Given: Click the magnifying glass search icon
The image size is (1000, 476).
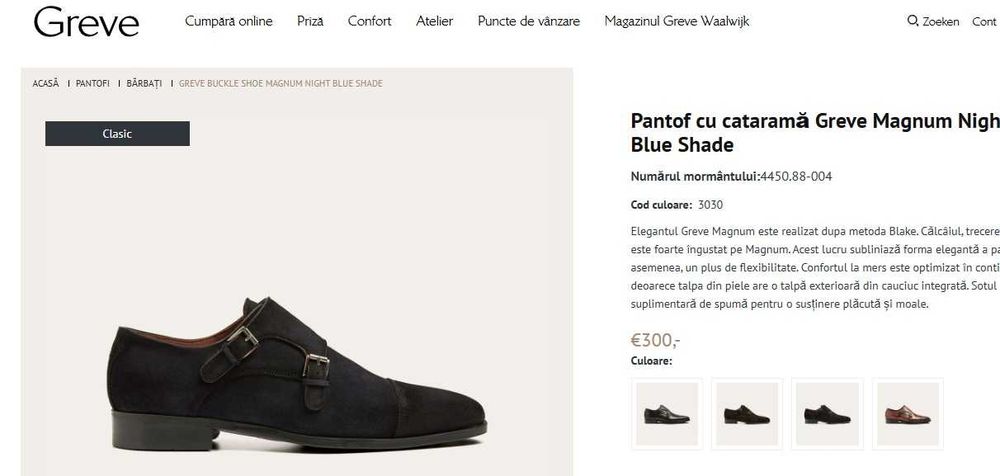Looking at the screenshot, I should [912, 21].
